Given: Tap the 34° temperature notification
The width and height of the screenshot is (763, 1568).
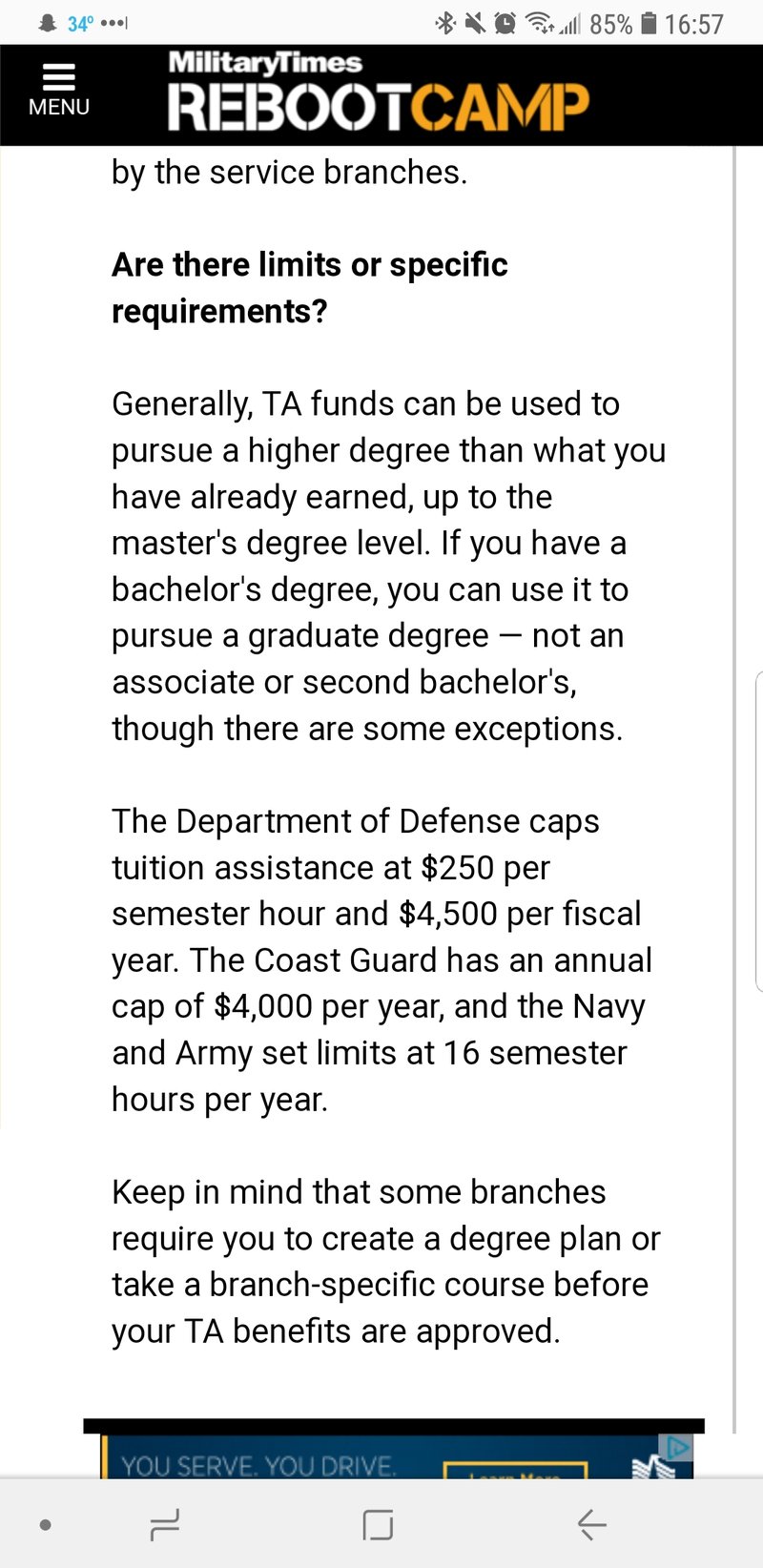Looking at the screenshot, I should [80, 24].
